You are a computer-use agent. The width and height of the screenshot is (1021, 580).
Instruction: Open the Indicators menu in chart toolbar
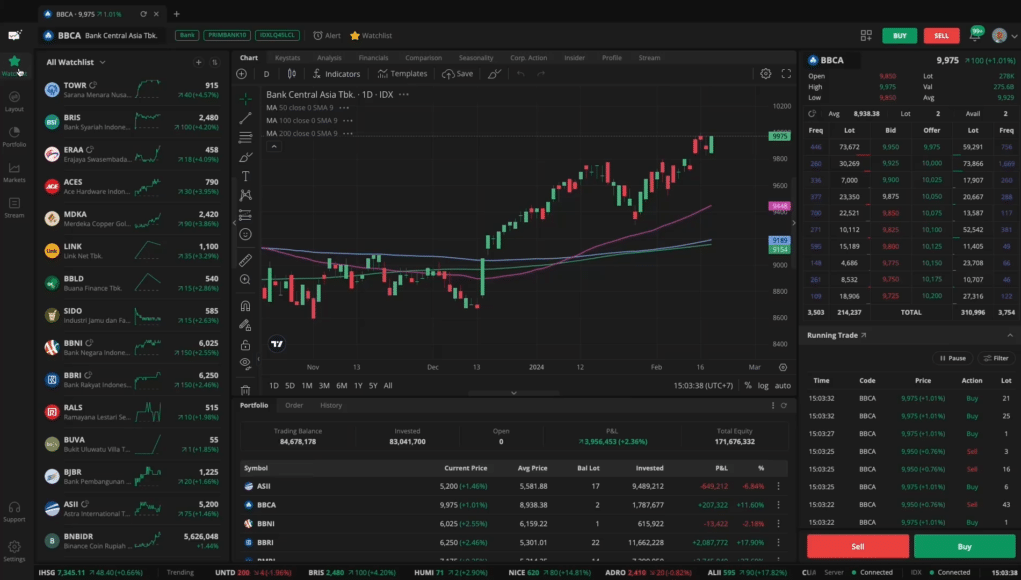point(335,74)
